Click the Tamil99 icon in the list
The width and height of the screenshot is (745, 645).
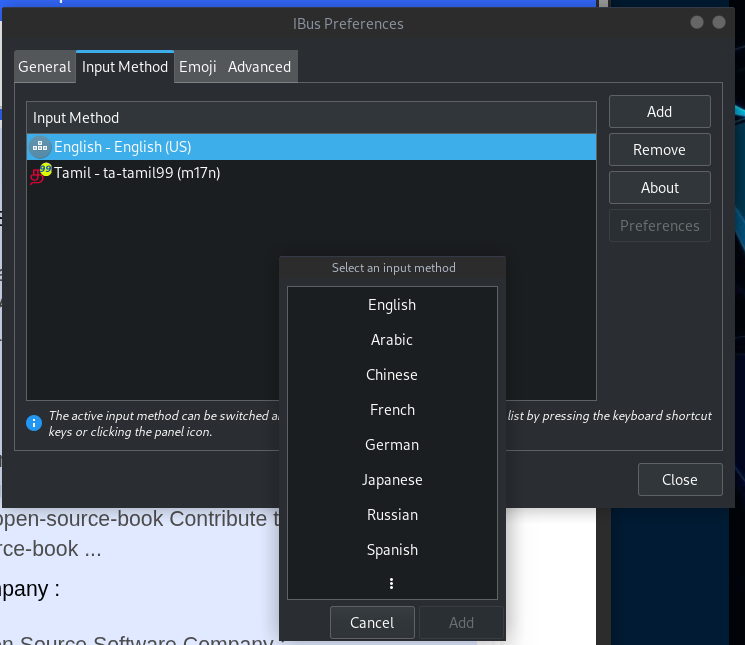[x=40, y=173]
